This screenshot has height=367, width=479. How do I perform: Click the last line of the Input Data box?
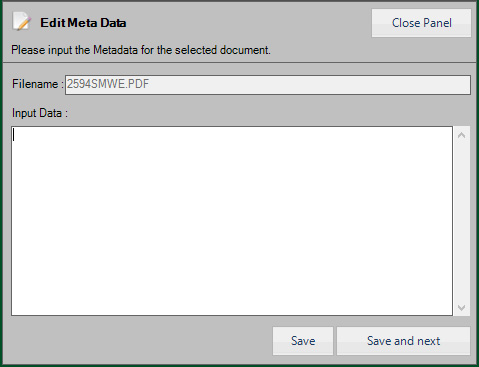coord(232,308)
